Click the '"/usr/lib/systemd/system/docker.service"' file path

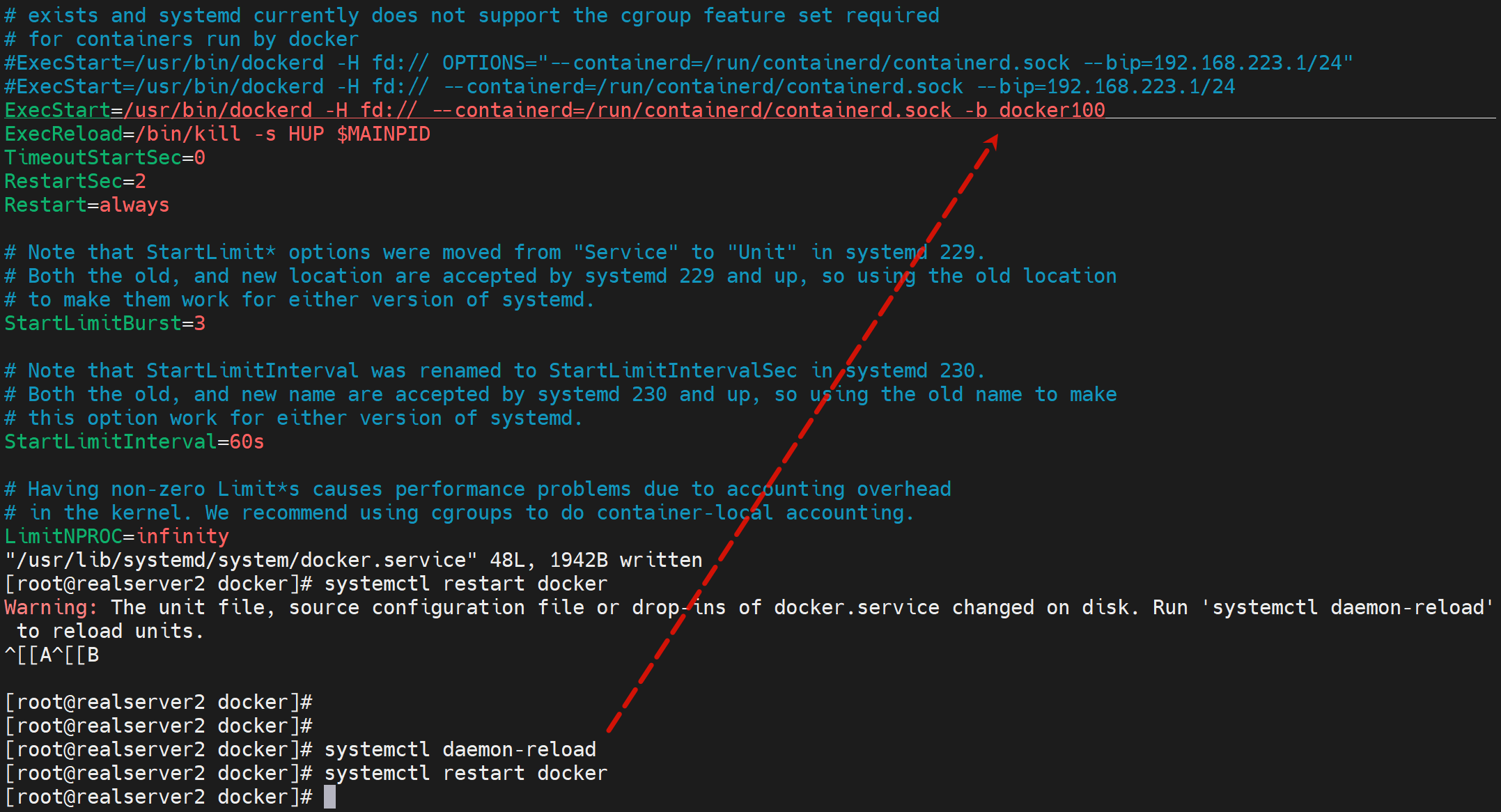click(241, 560)
